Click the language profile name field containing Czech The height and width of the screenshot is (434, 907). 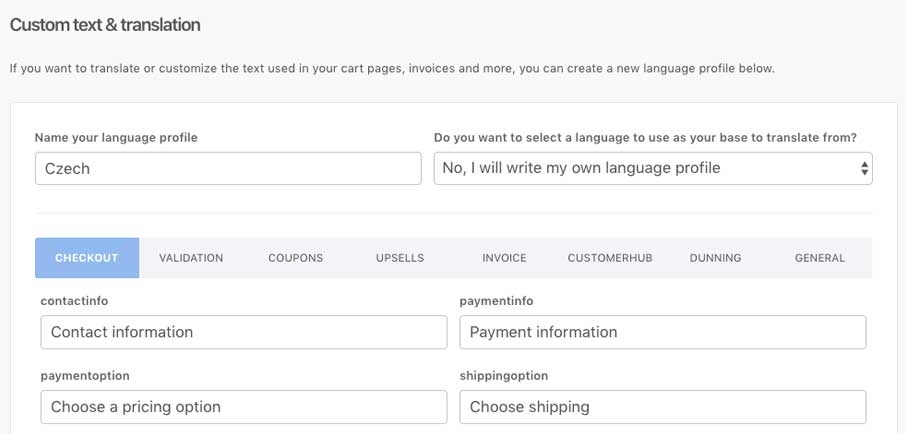point(228,168)
